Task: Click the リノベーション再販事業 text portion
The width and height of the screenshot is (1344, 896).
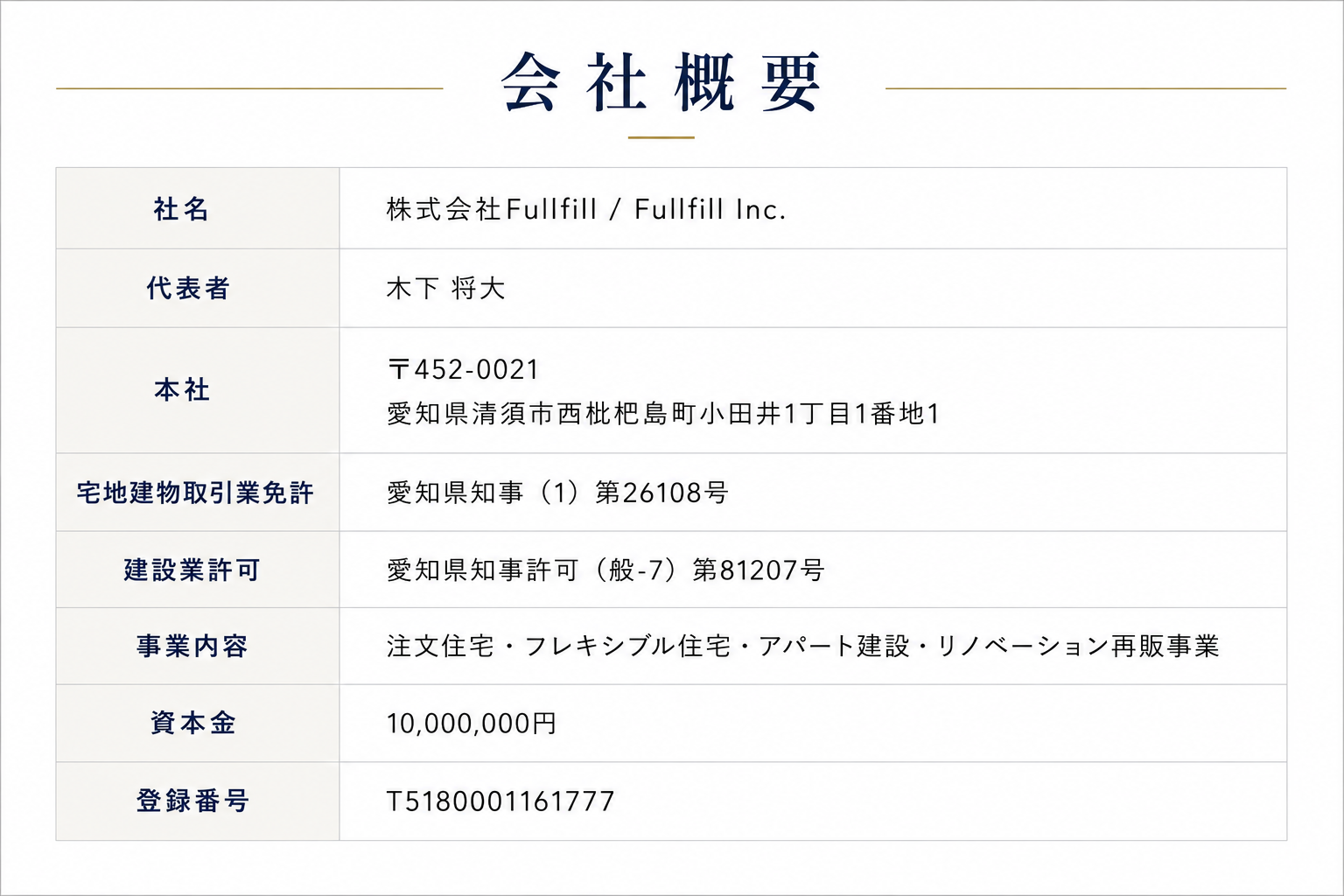Action: 1078,646
